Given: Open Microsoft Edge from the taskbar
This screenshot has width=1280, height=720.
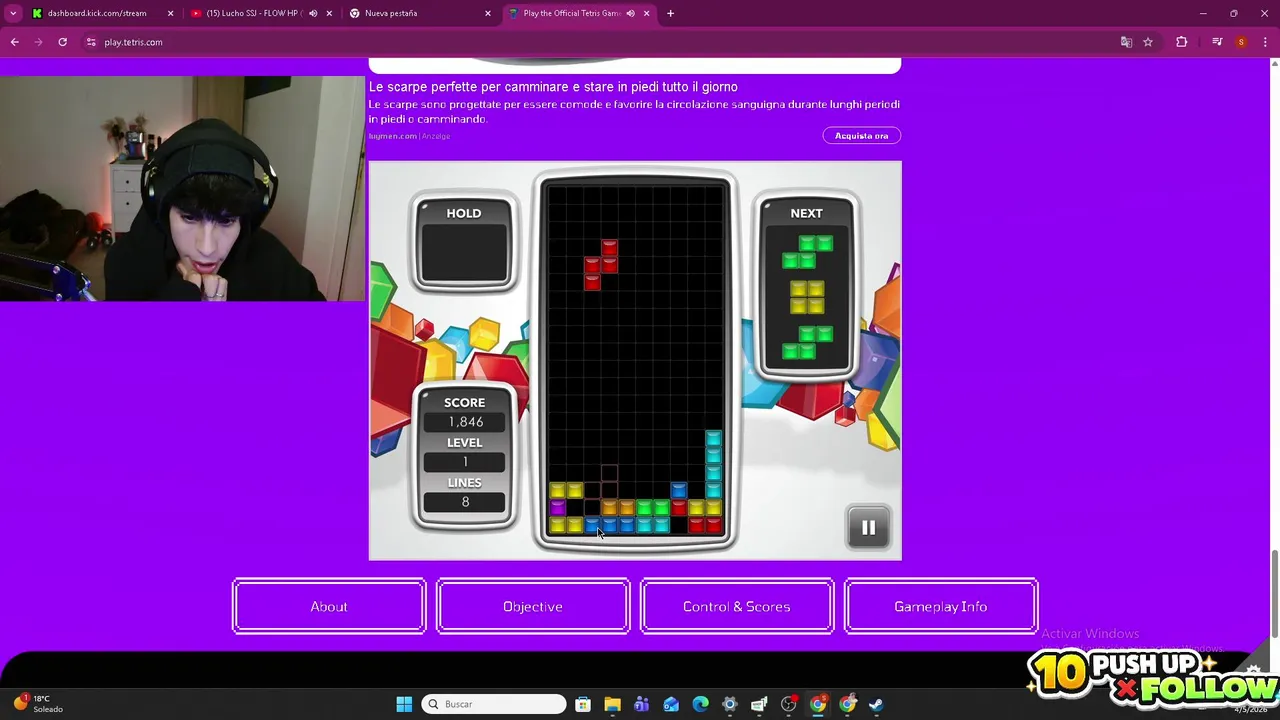Looking at the screenshot, I should pyautogui.click(x=700, y=704).
